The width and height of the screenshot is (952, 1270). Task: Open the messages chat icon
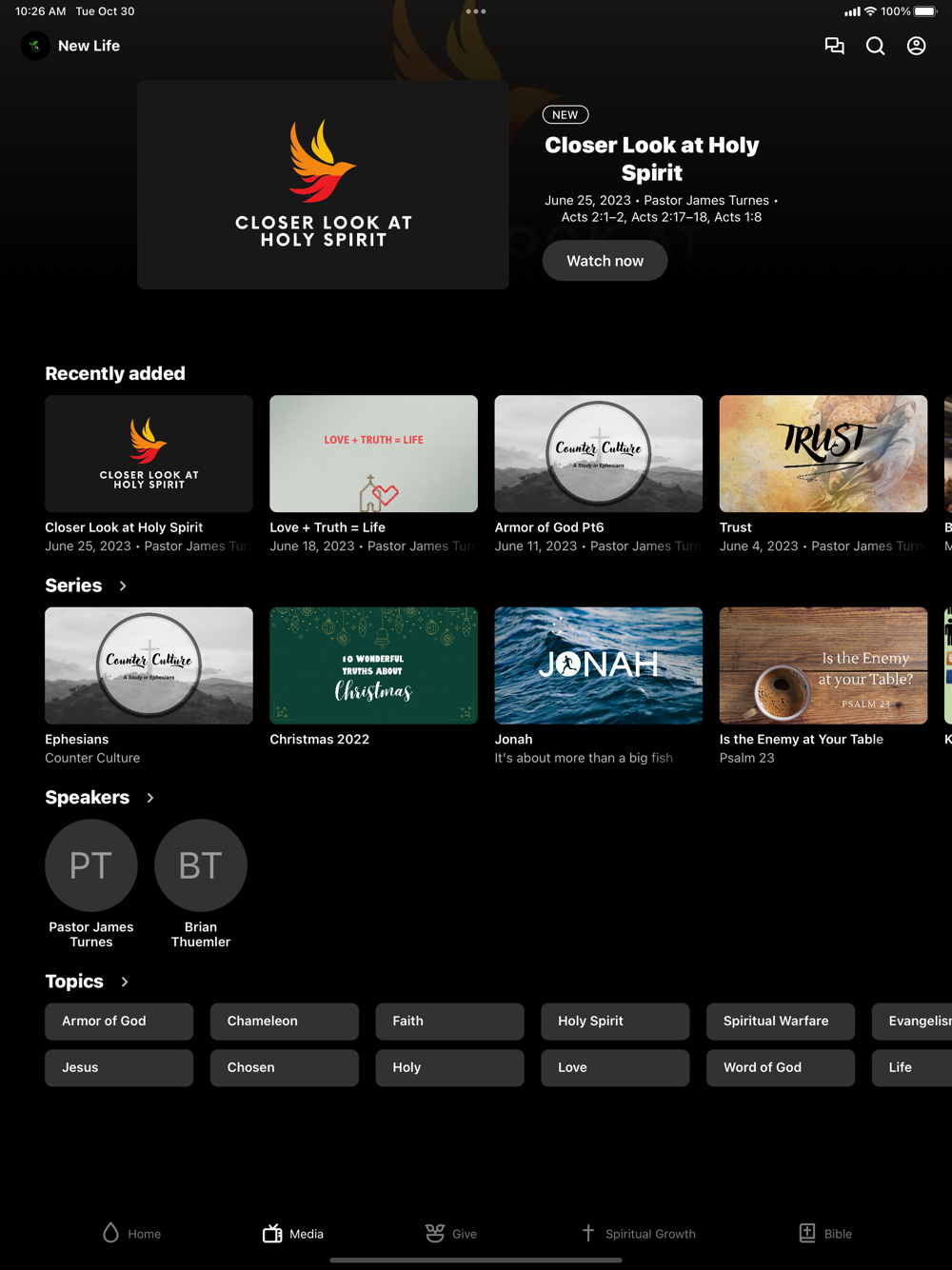tap(834, 46)
